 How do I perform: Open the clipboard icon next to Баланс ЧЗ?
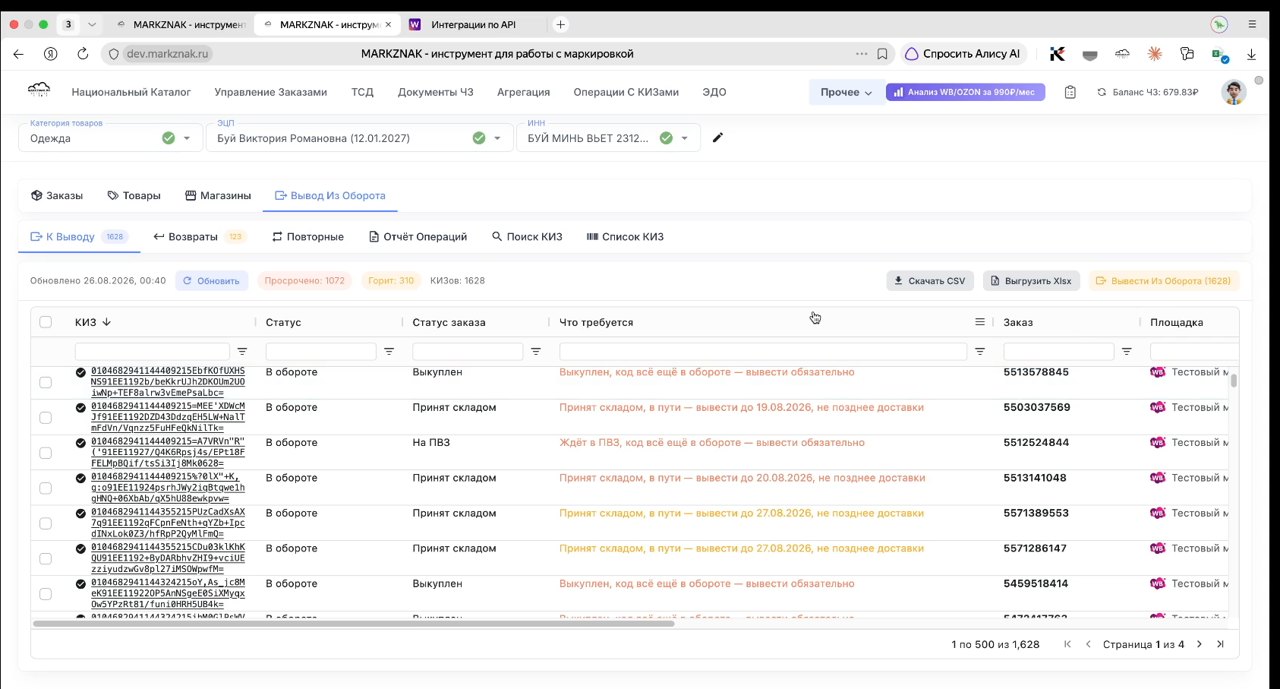pos(1070,92)
